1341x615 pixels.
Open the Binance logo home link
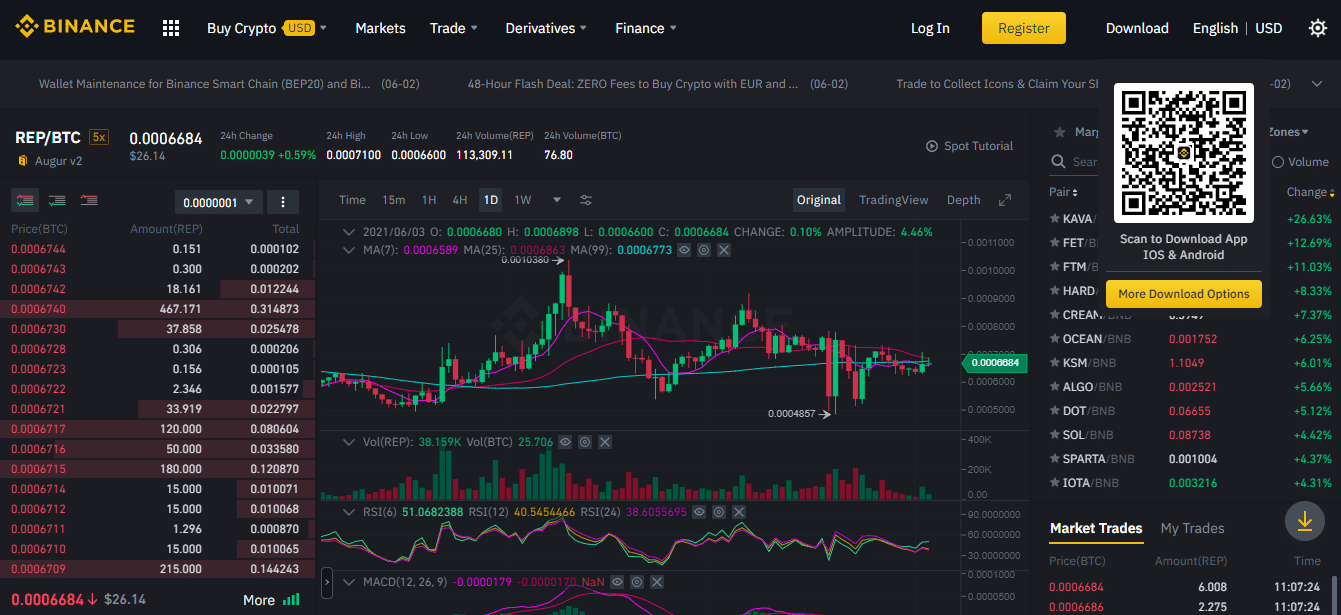74,27
